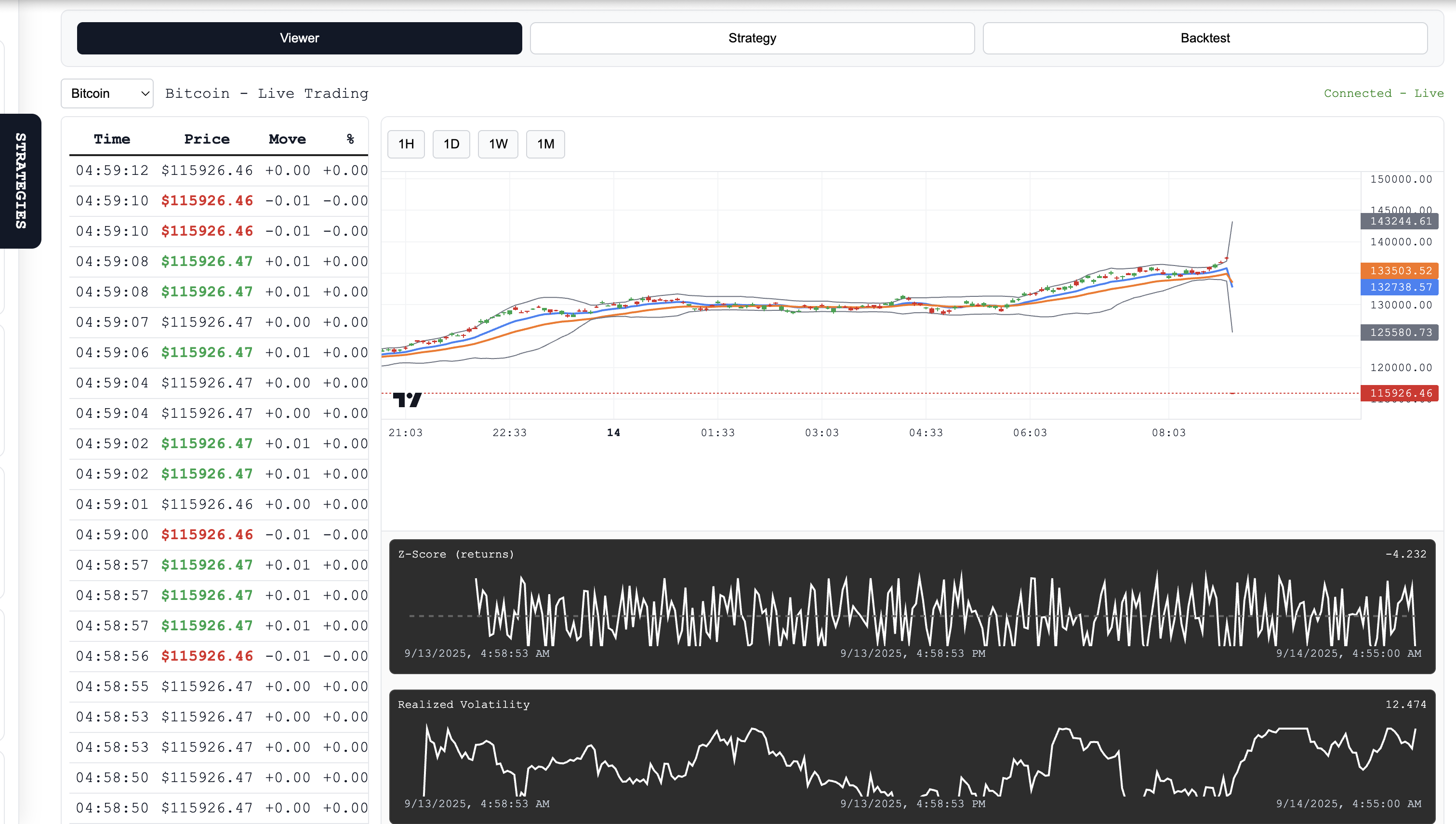Image resolution: width=1456 pixels, height=824 pixels.
Task: Select the Viewer tab
Action: point(299,38)
